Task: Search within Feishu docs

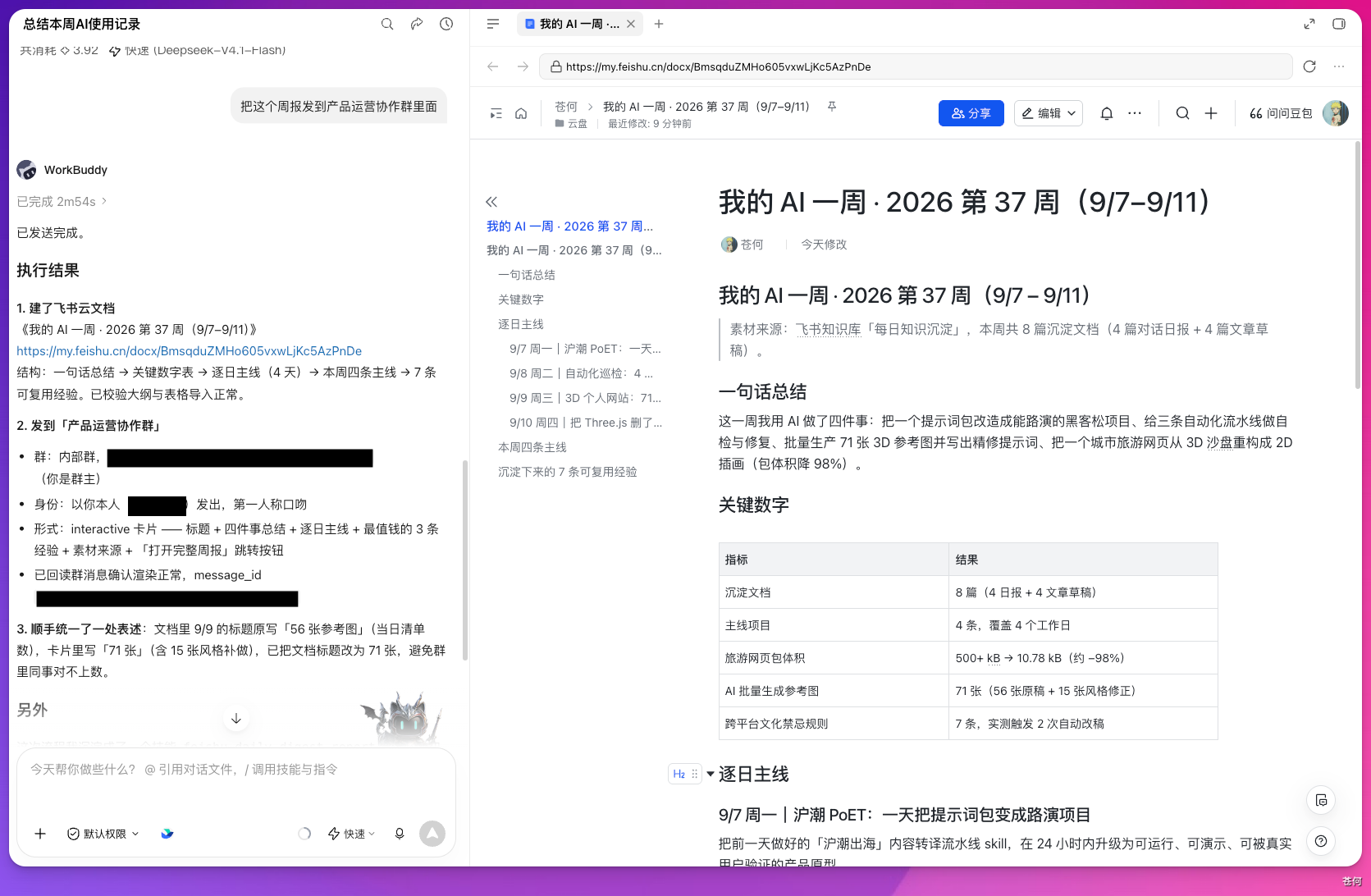Action: pyautogui.click(x=1182, y=113)
